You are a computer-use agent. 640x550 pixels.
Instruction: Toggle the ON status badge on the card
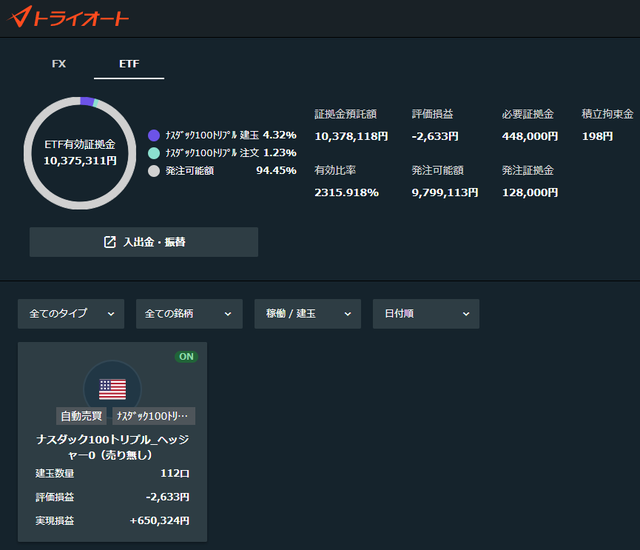187,357
